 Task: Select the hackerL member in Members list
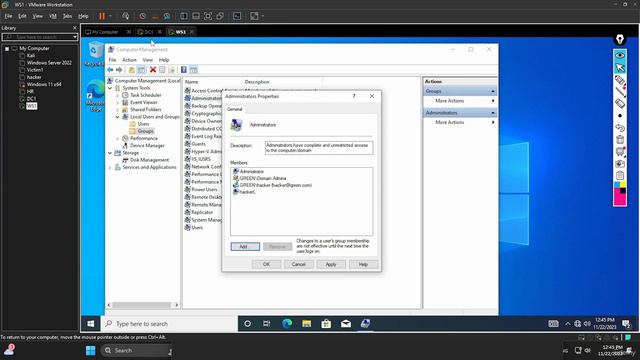point(247,192)
